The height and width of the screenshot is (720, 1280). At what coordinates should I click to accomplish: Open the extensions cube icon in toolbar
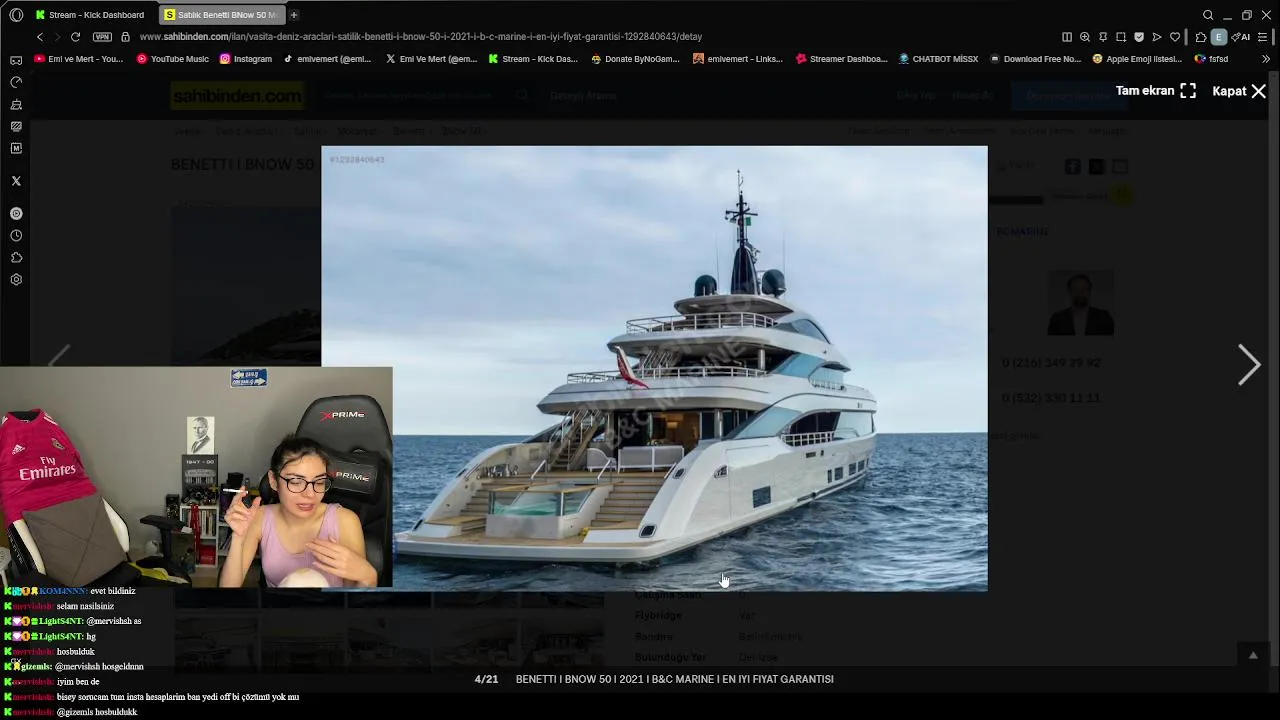click(1201, 37)
